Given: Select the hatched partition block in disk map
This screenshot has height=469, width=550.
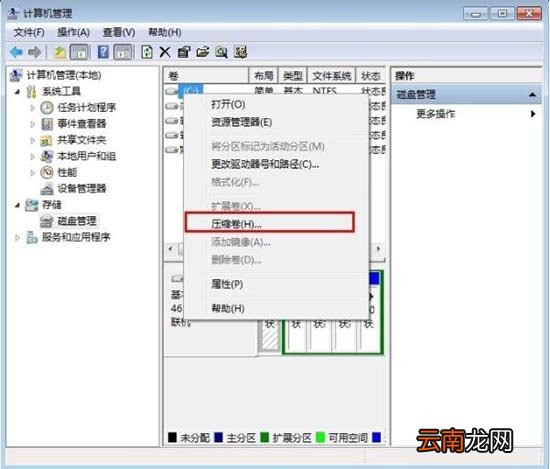Looking at the screenshot, I should [x=270, y=336].
